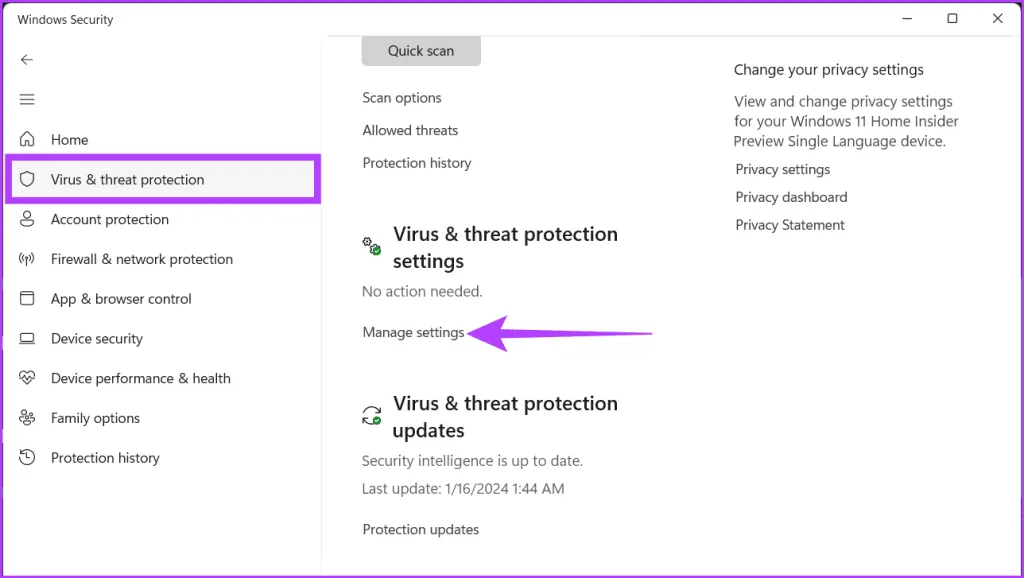Click the App & browser control icon
1024x578 pixels.
[28, 299]
